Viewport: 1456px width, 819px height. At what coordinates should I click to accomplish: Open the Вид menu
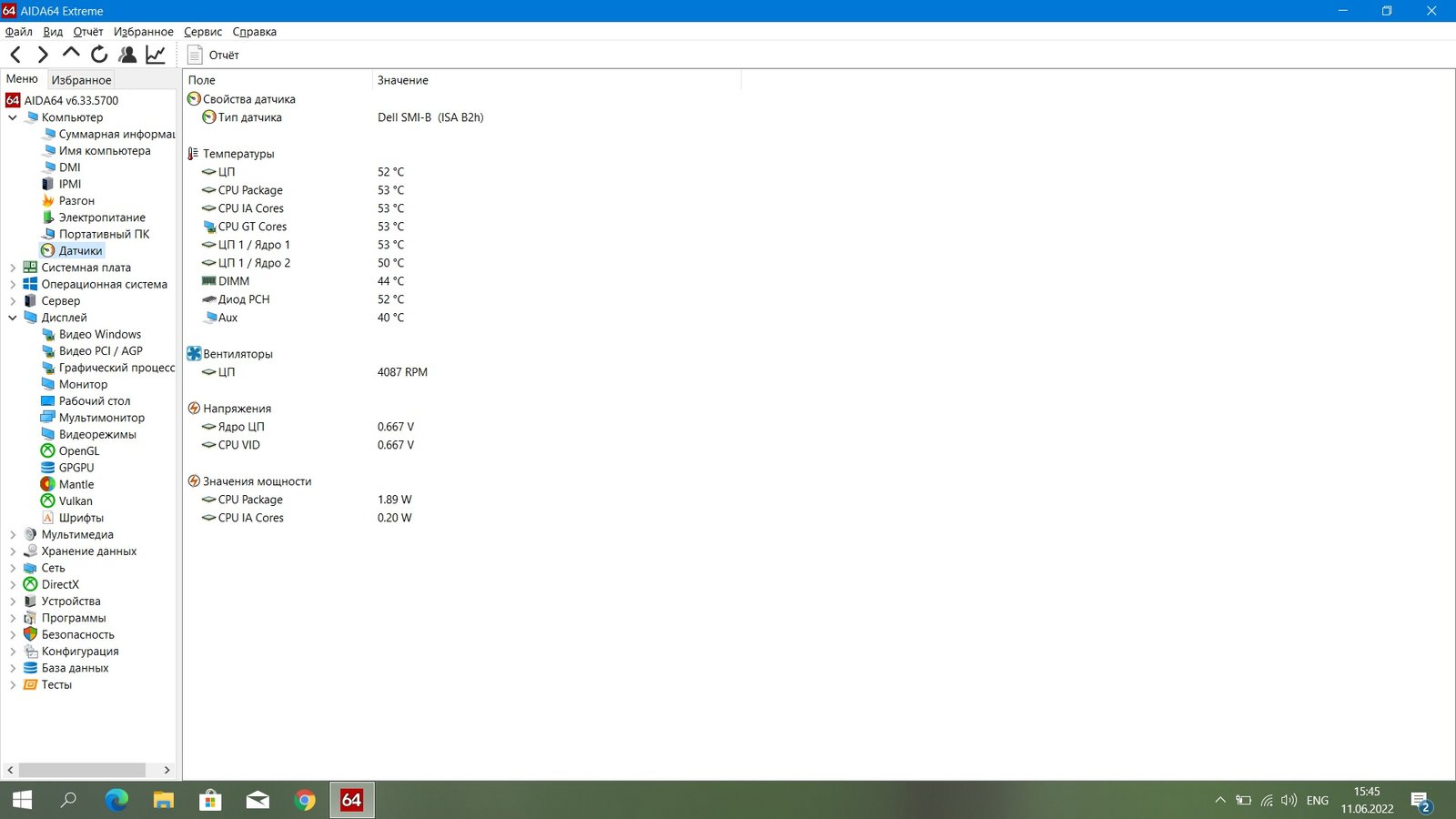pos(53,32)
